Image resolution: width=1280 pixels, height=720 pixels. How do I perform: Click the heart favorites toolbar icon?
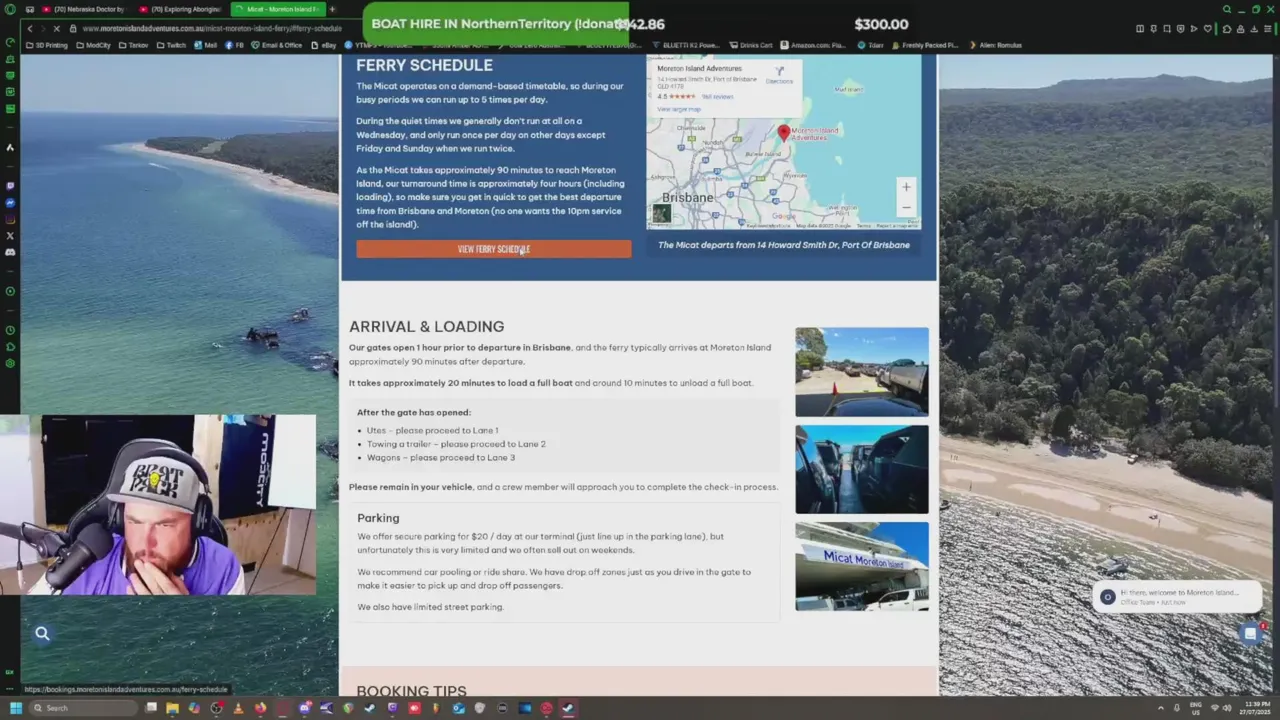click(x=1206, y=29)
